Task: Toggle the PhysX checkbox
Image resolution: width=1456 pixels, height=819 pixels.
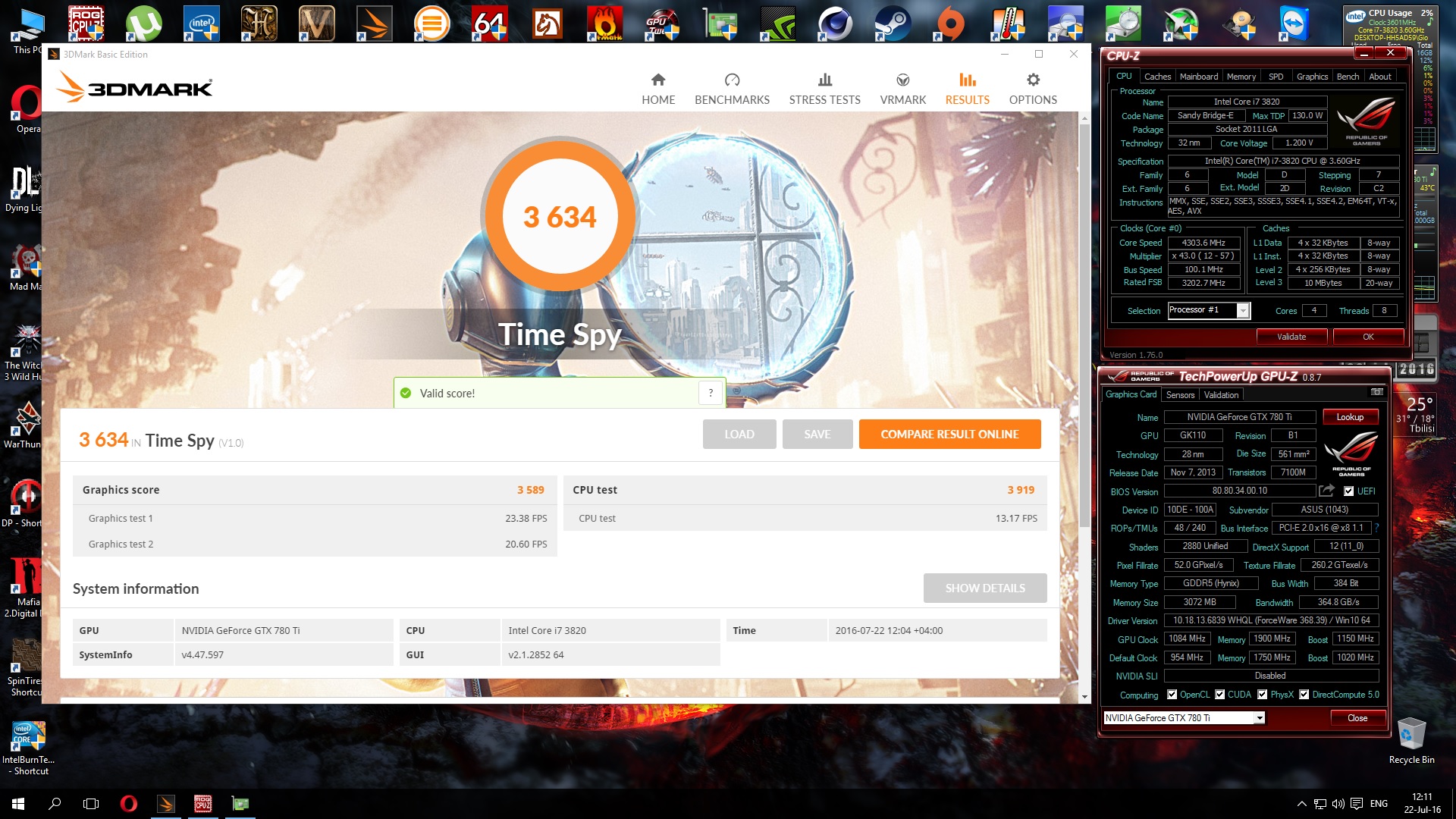Action: 1262,695
